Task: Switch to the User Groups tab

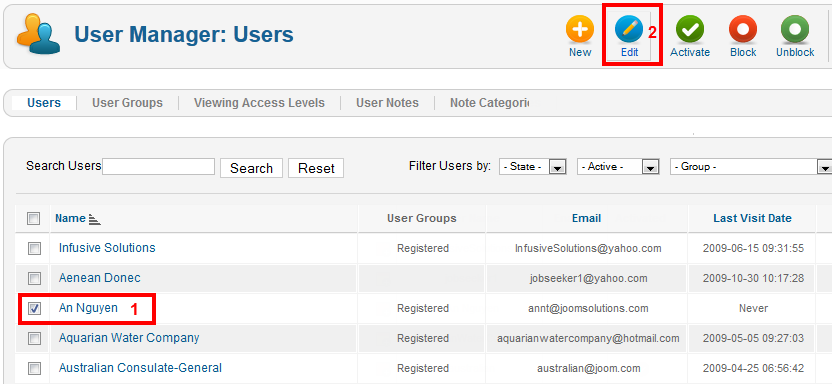Action: point(127,103)
